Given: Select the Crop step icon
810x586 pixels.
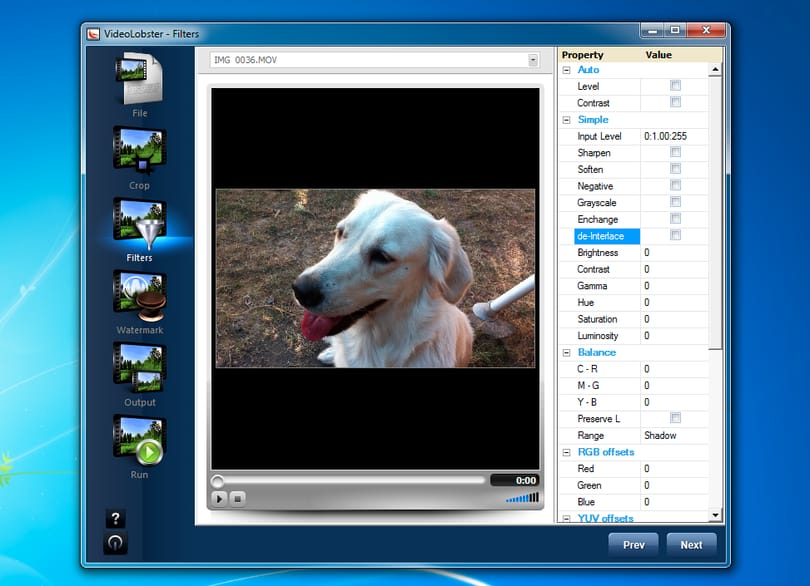Looking at the screenshot, I should click(139, 151).
